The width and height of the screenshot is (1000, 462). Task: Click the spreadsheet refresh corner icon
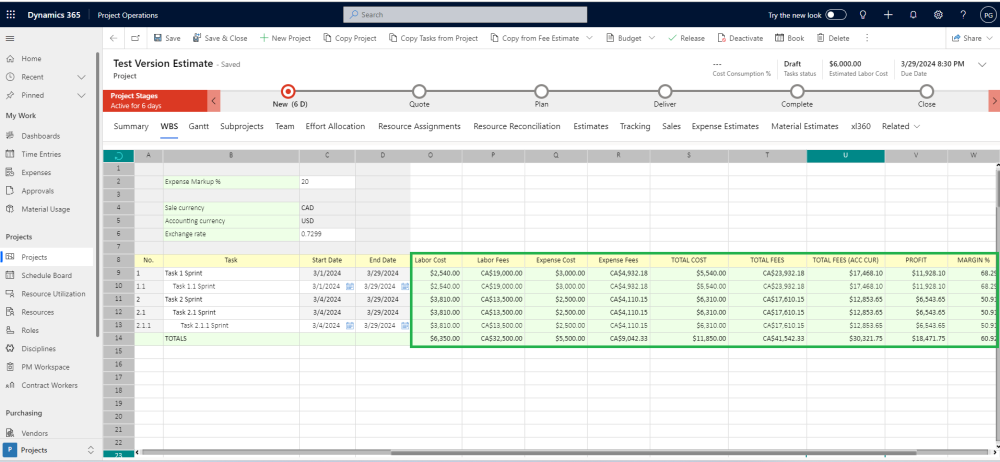119,156
